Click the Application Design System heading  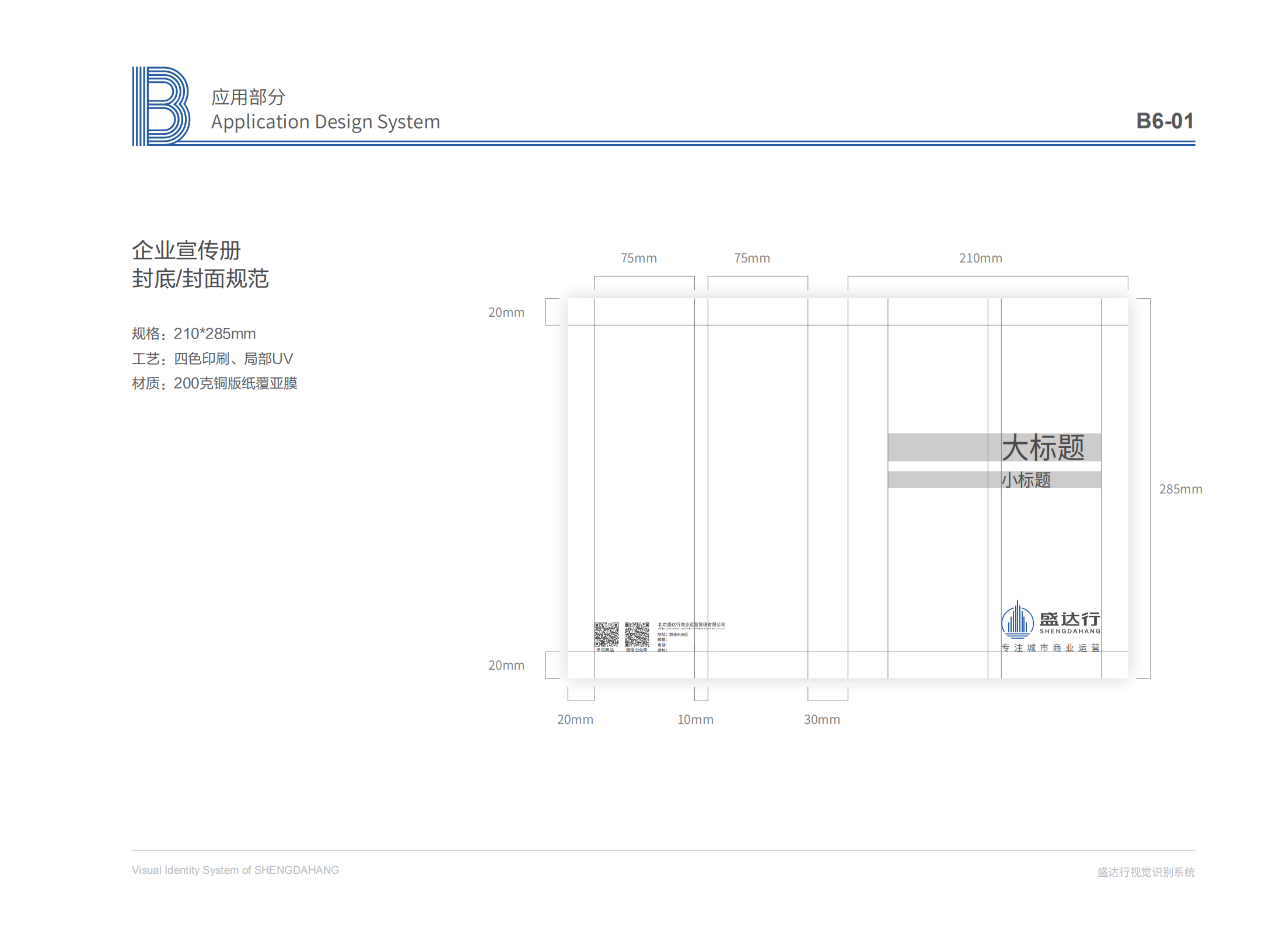325,122
